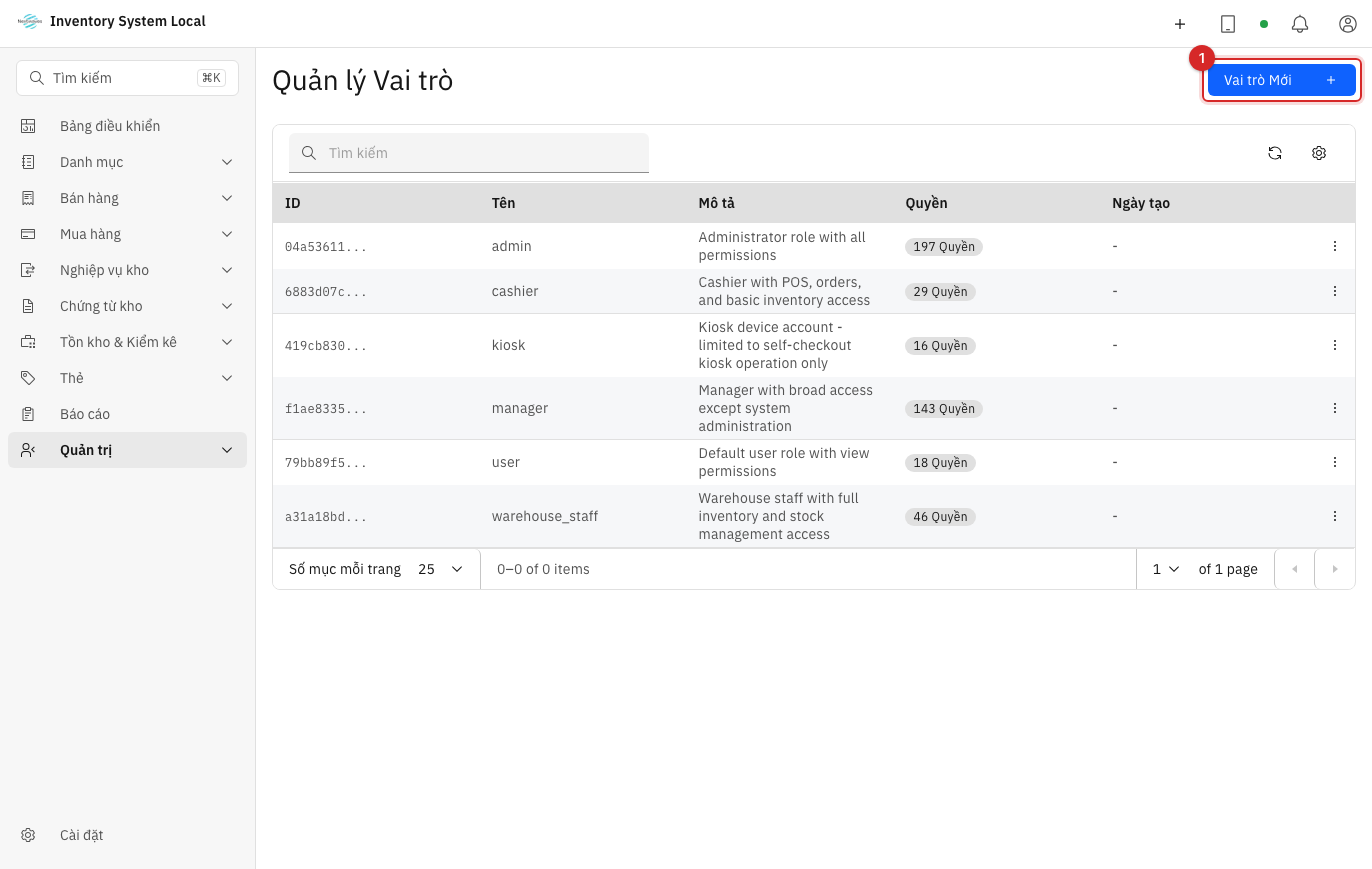Go to previous page arrow
The width and height of the screenshot is (1372, 869).
point(1295,569)
